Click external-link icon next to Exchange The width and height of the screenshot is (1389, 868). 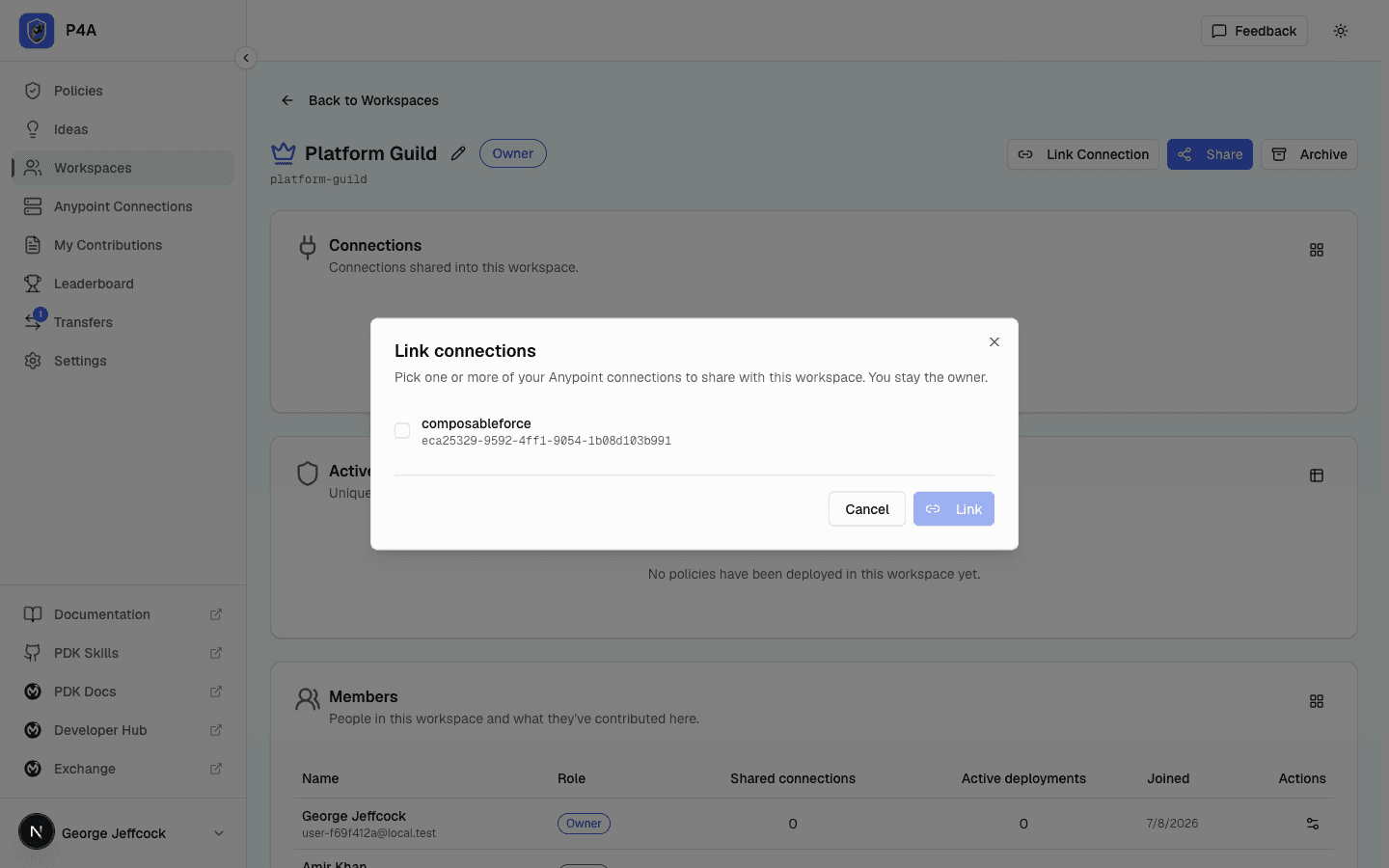click(216, 769)
